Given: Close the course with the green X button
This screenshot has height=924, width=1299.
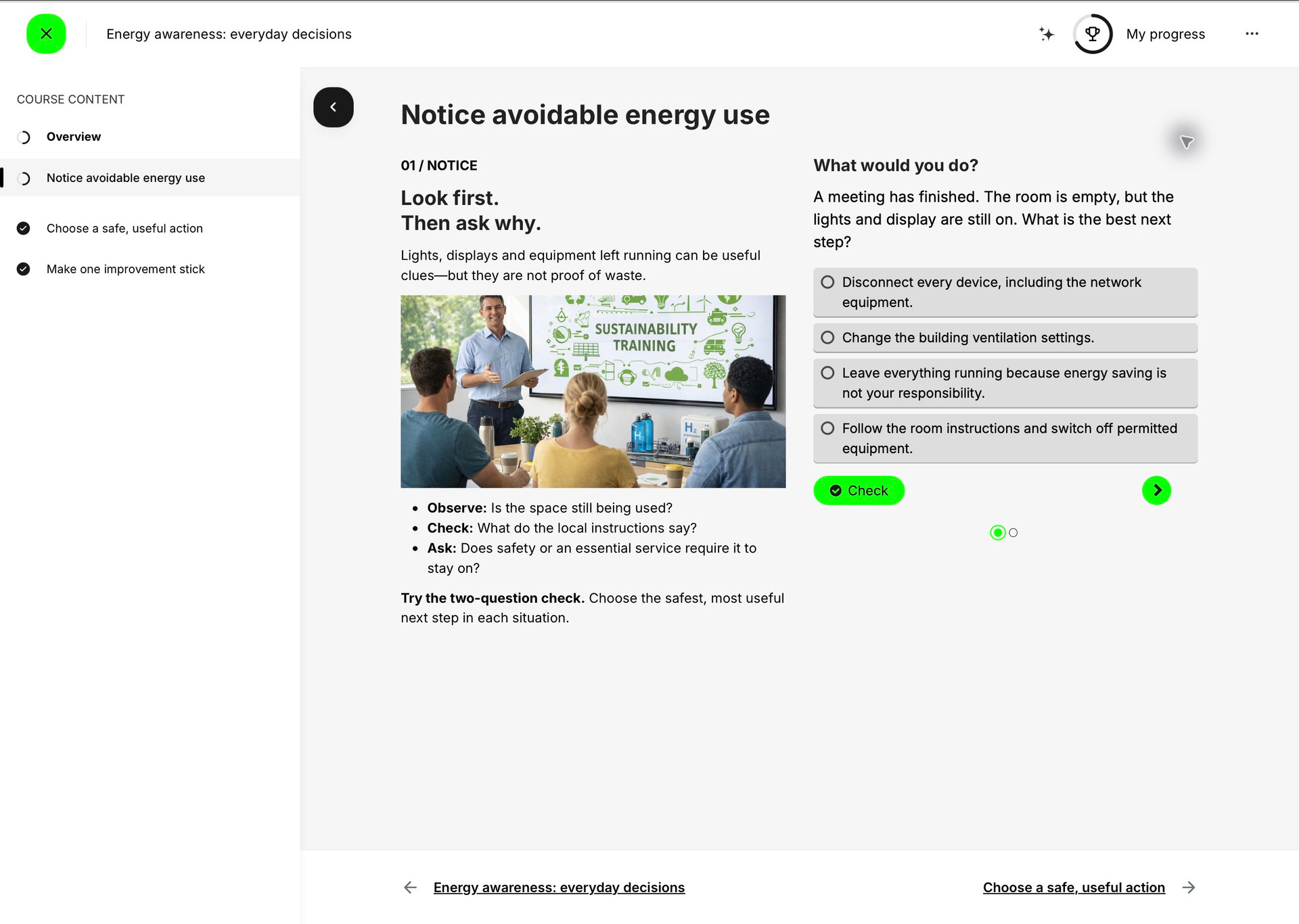Looking at the screenshot, I should pos(46,34).
